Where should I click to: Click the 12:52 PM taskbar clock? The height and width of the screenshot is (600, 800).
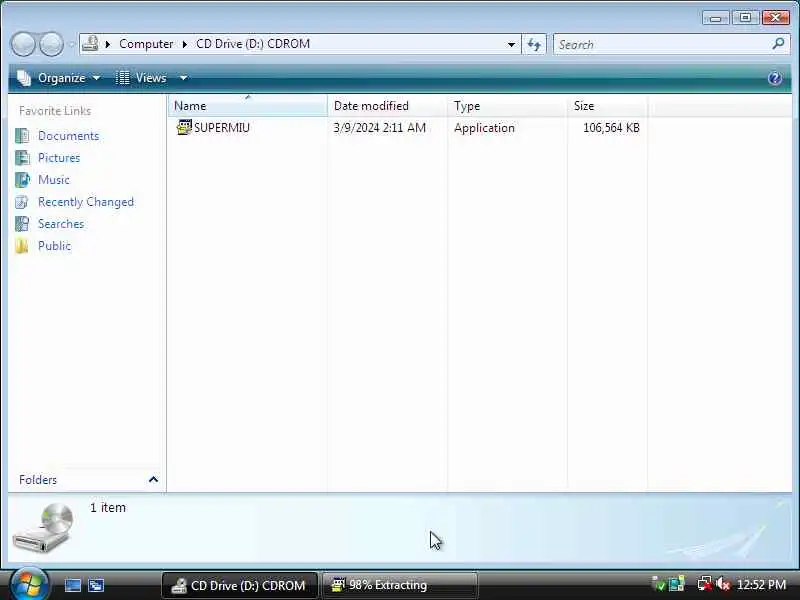click(x=761, y=585)
